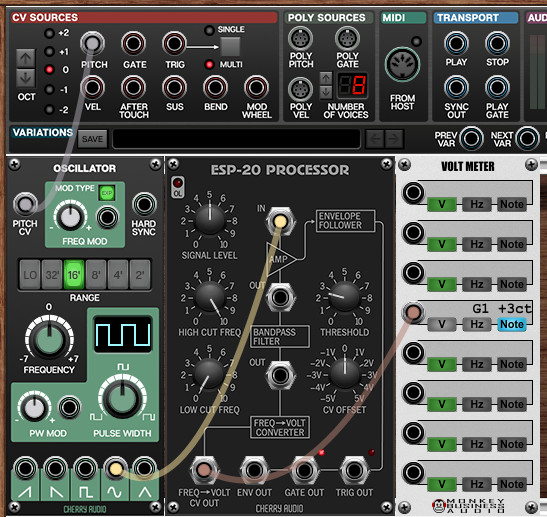Select the 16' range button
547x517 pixels.
coord(74,275)
